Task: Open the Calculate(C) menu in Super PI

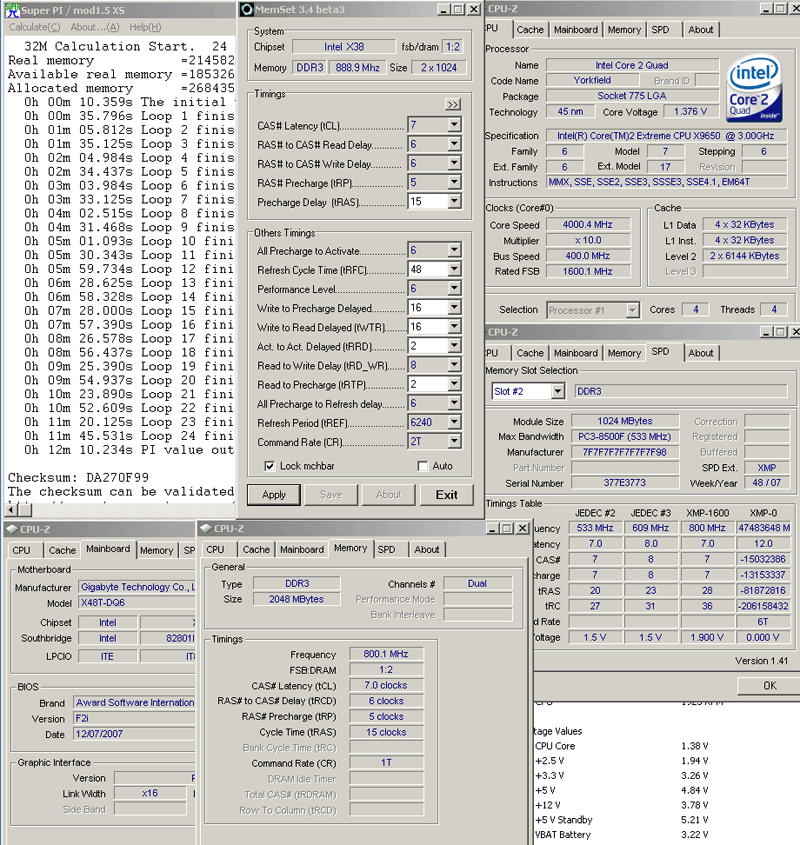Action: 35,27
